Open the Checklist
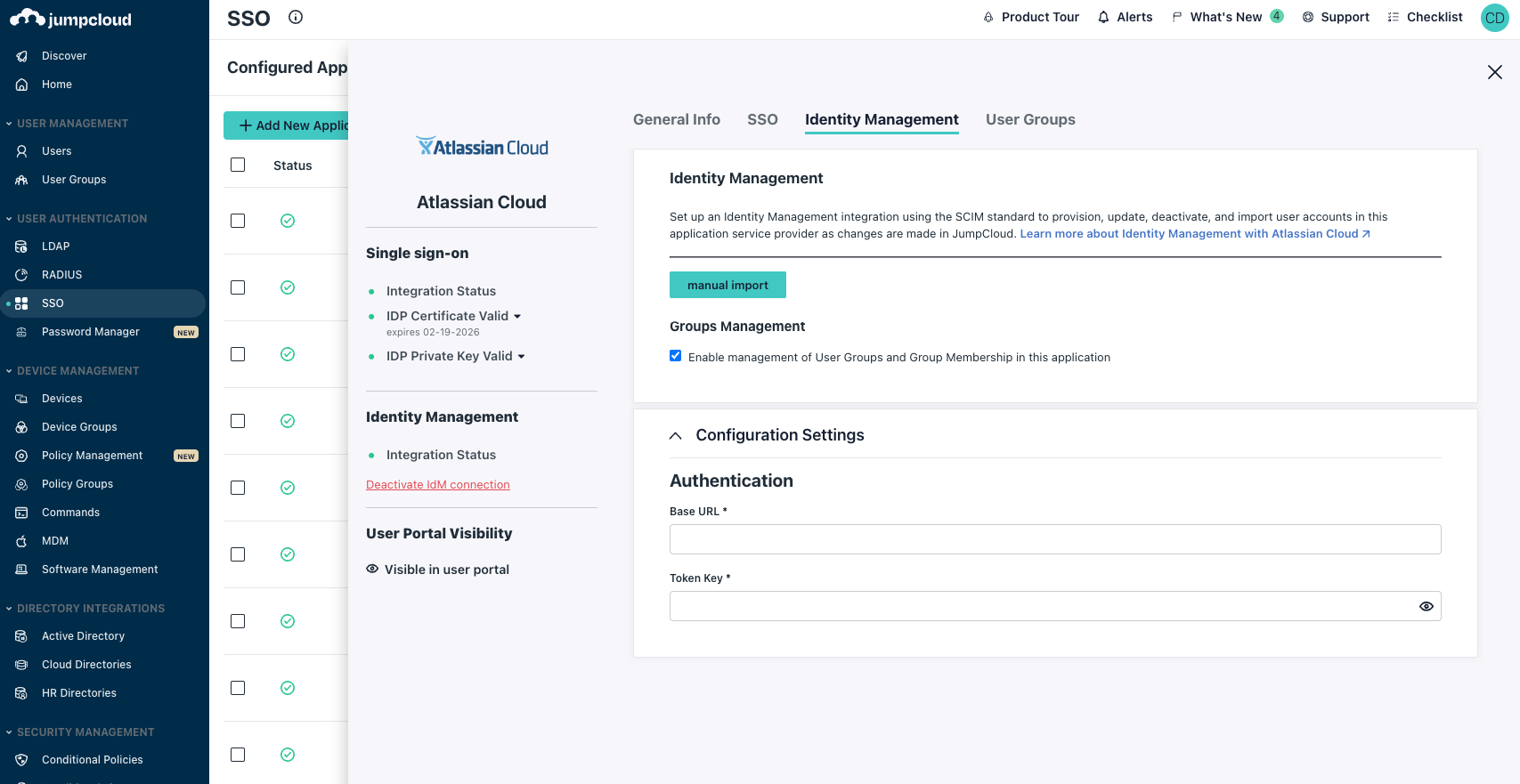Viewport: 1520px width, 784px height. click(x=1425, y=17)
